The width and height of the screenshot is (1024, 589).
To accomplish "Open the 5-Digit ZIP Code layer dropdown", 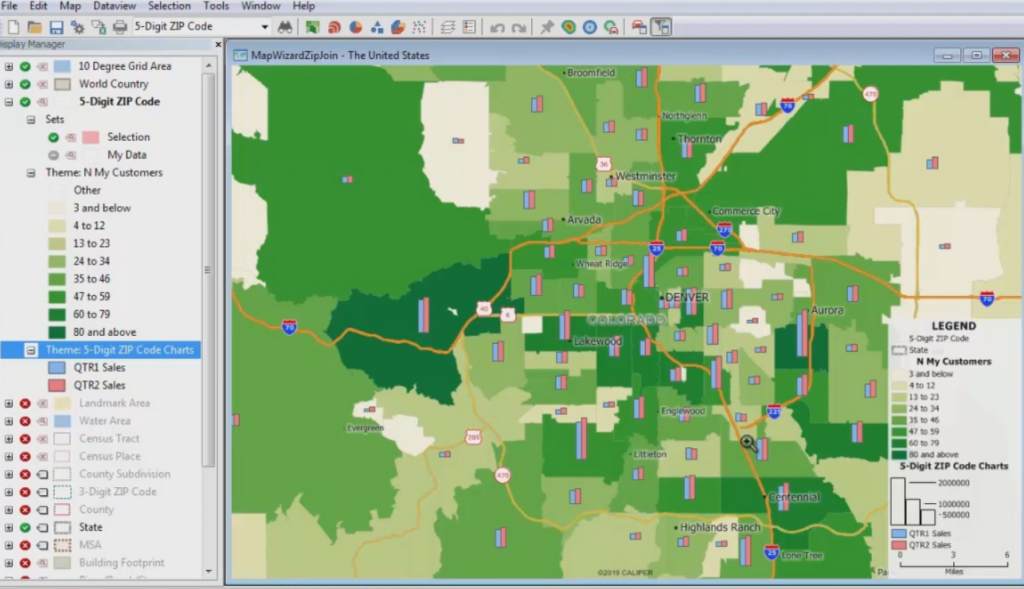I will click(264, 27).
